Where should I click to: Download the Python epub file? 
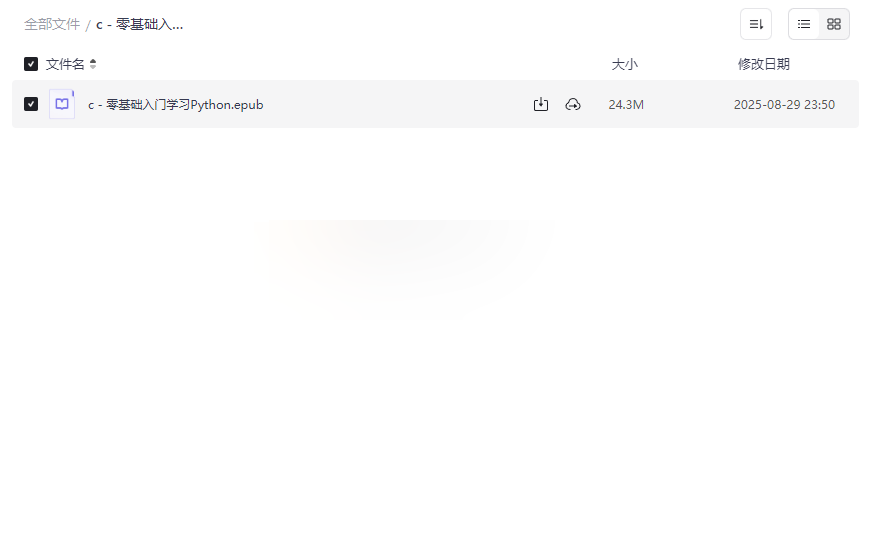point(541,104)
